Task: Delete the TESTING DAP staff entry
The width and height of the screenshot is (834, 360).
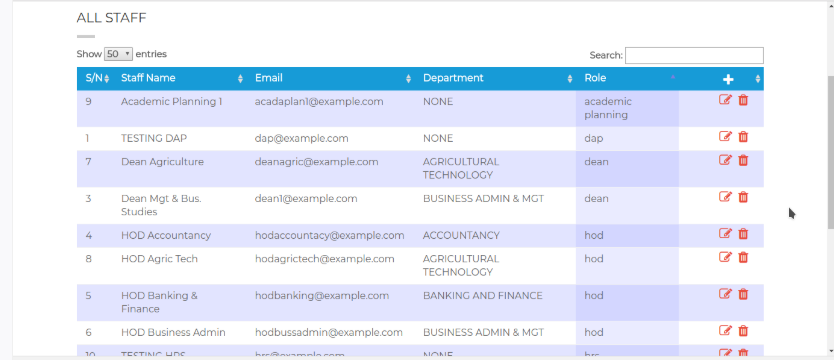Action: pyautogui.click(x=744, y=137)
